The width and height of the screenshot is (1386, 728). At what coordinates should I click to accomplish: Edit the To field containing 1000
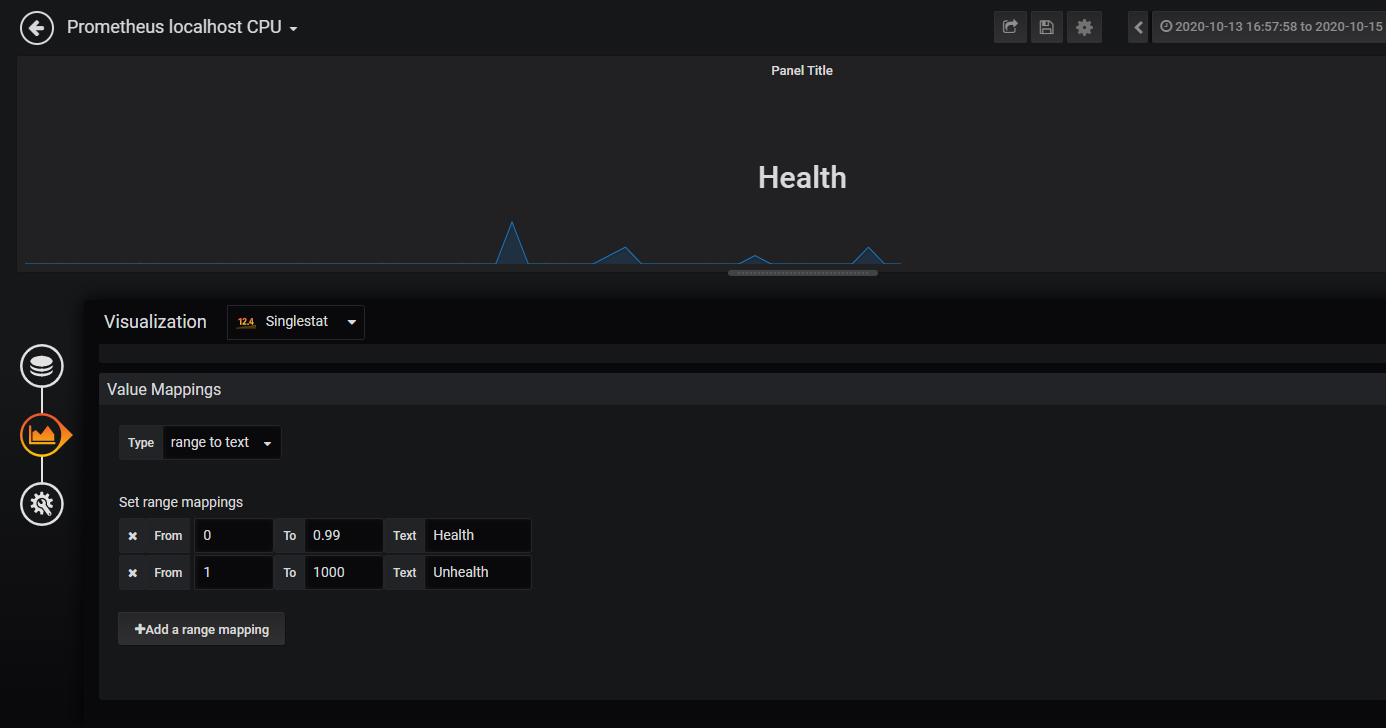pos(344,572)
